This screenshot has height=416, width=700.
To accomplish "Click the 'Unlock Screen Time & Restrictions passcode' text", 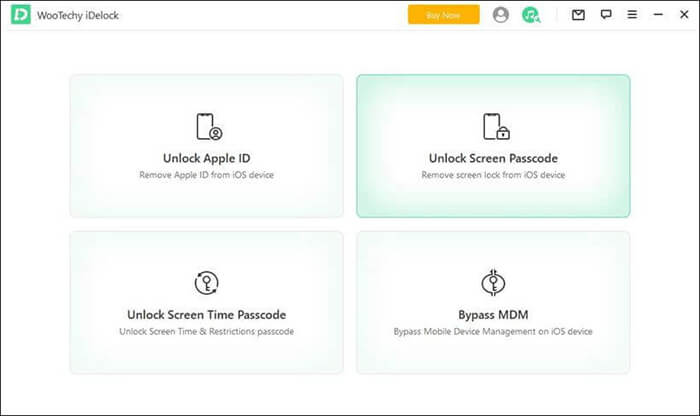I will click(207, 332).
